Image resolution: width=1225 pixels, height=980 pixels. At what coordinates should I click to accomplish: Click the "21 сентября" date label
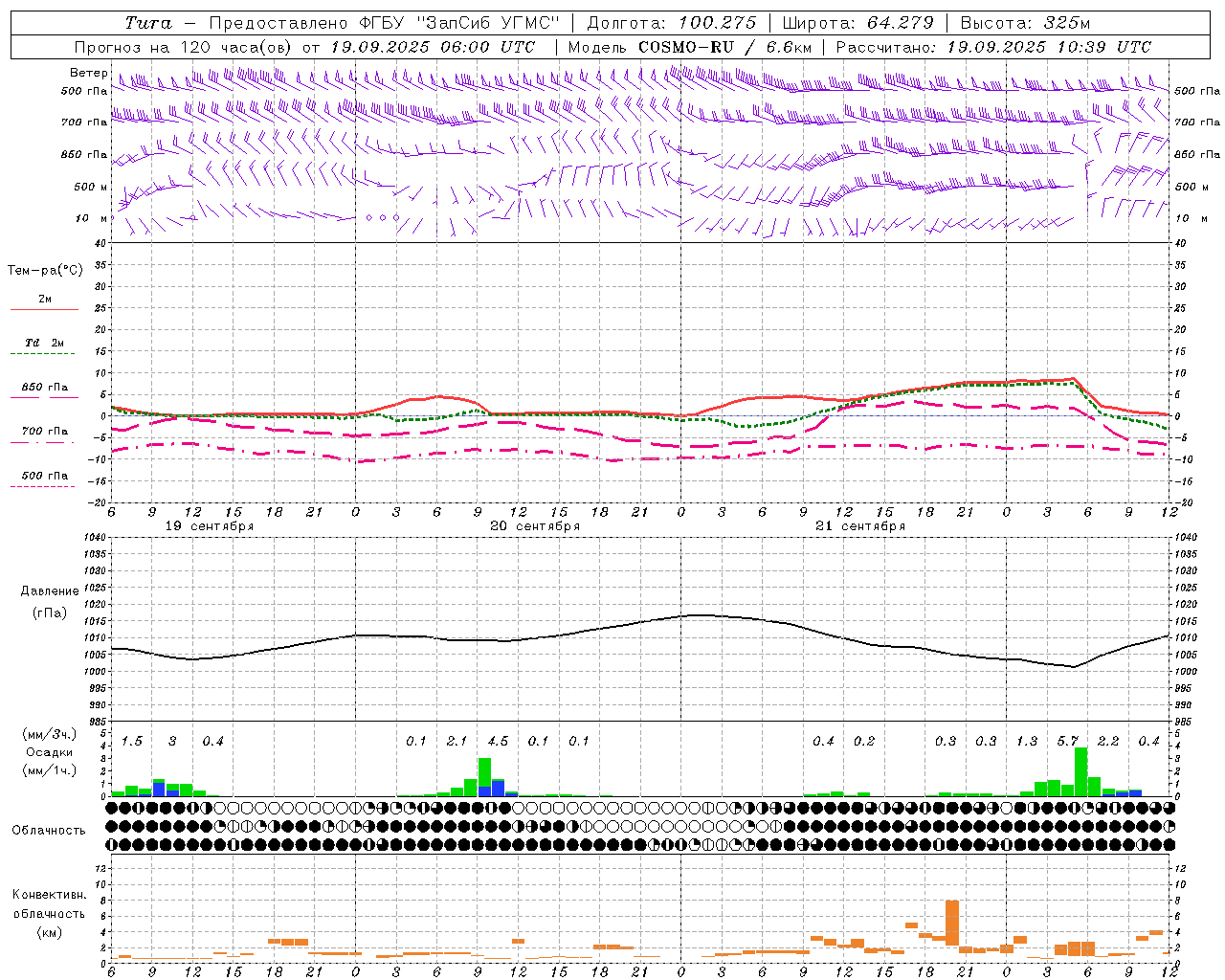pyautogui.click(x=860, y=526)
